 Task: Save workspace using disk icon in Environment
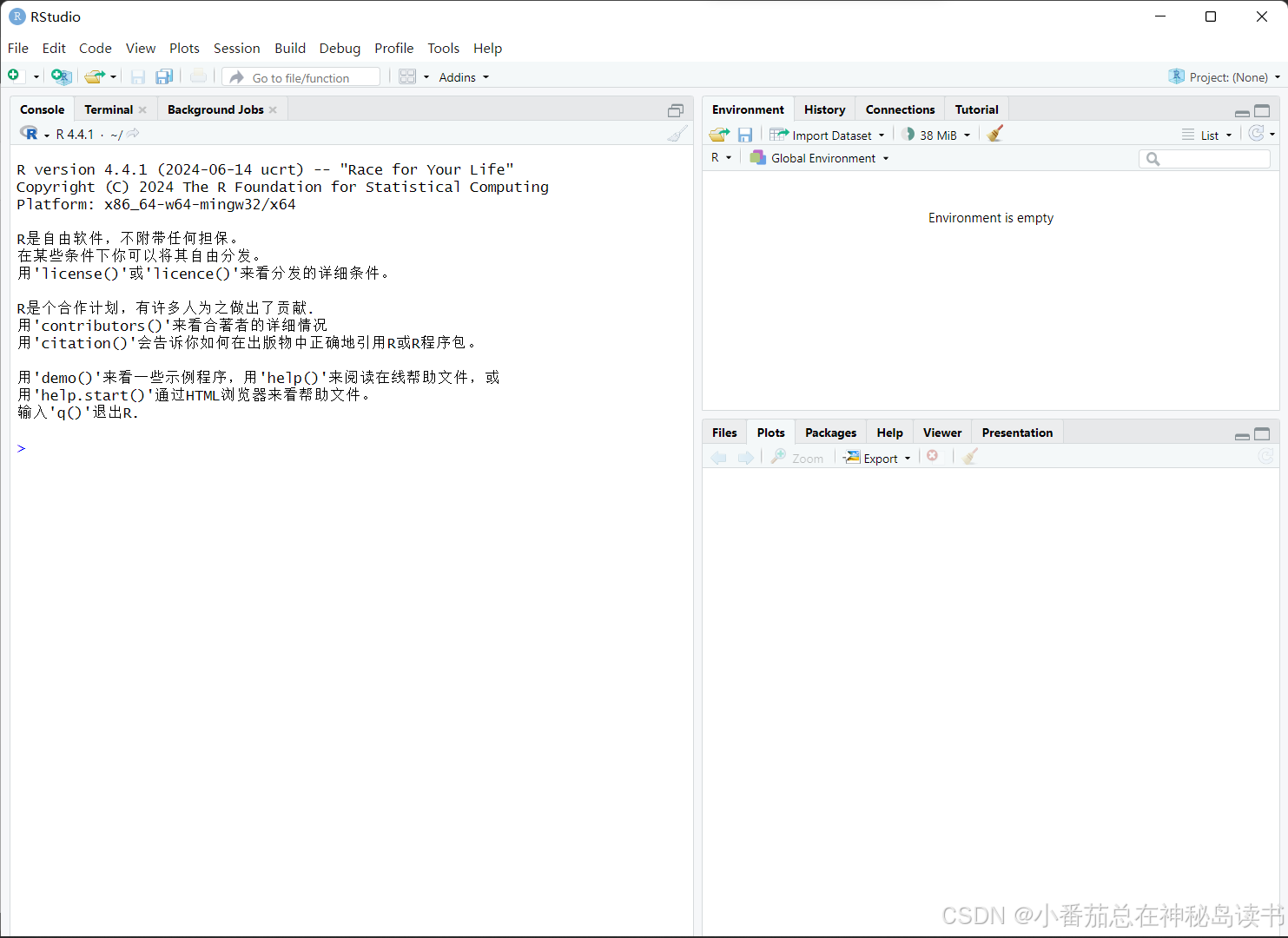coord(745,134)
